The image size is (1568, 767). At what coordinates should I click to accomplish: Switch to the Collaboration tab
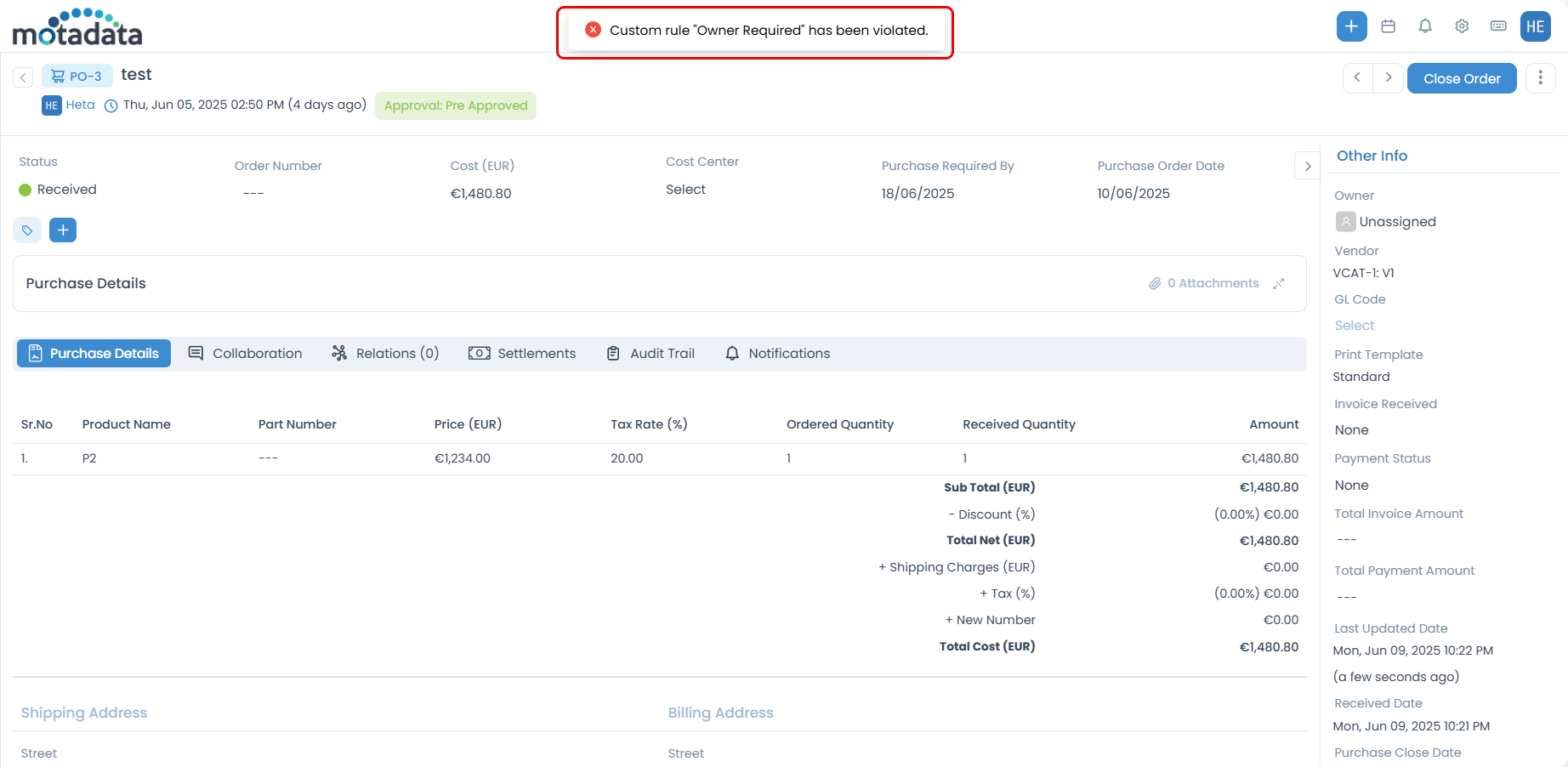point(246,353)
